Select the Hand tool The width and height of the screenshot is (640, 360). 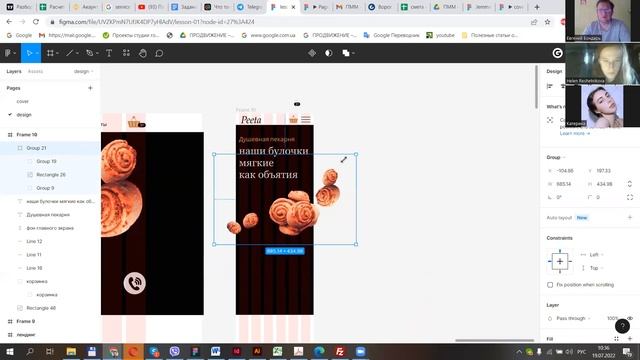142,53
